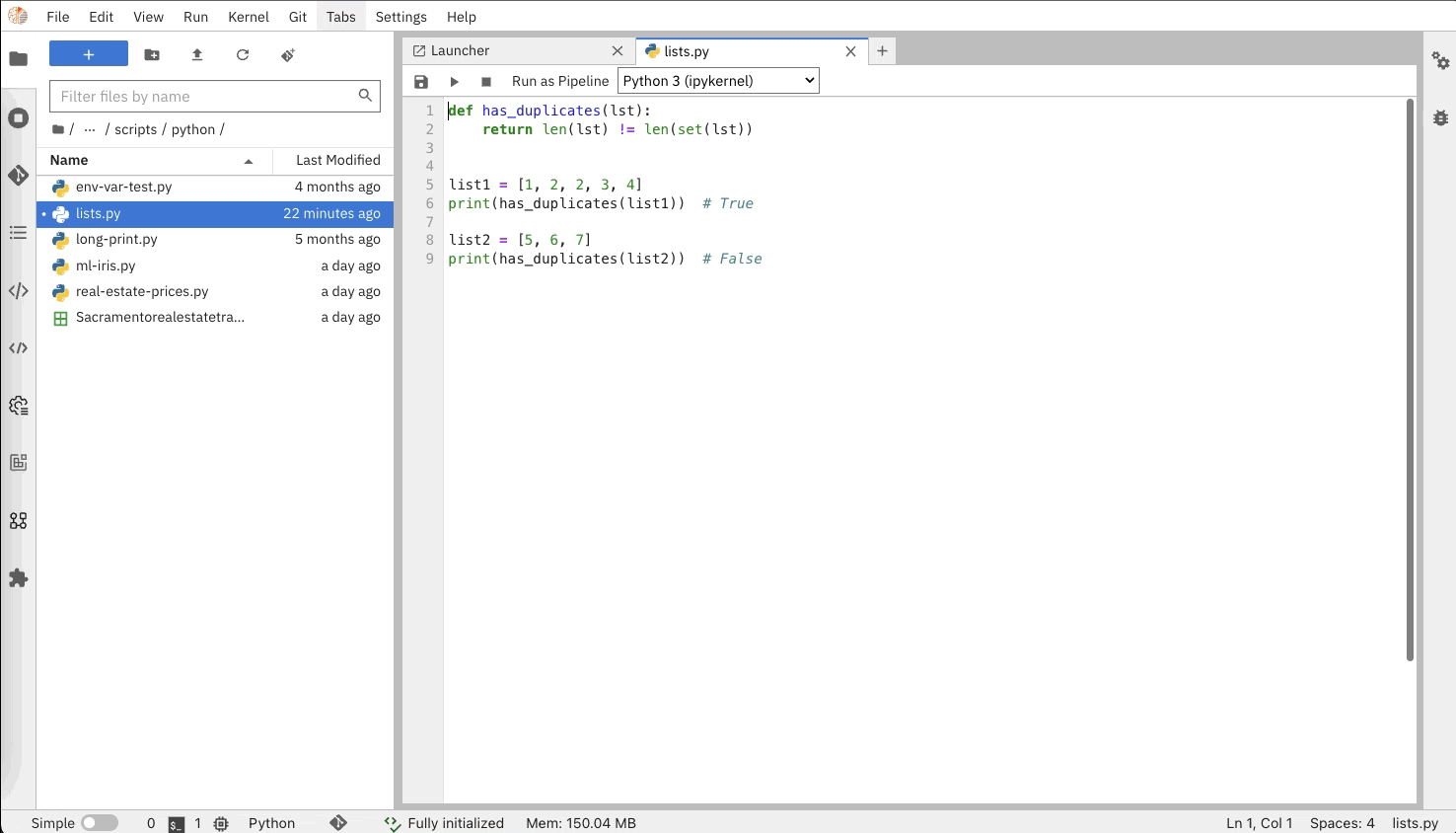Expand the collapsed breadcrumb ellipsis
1456x833 pixels.
pyautogui.click(x=90, y=129)
